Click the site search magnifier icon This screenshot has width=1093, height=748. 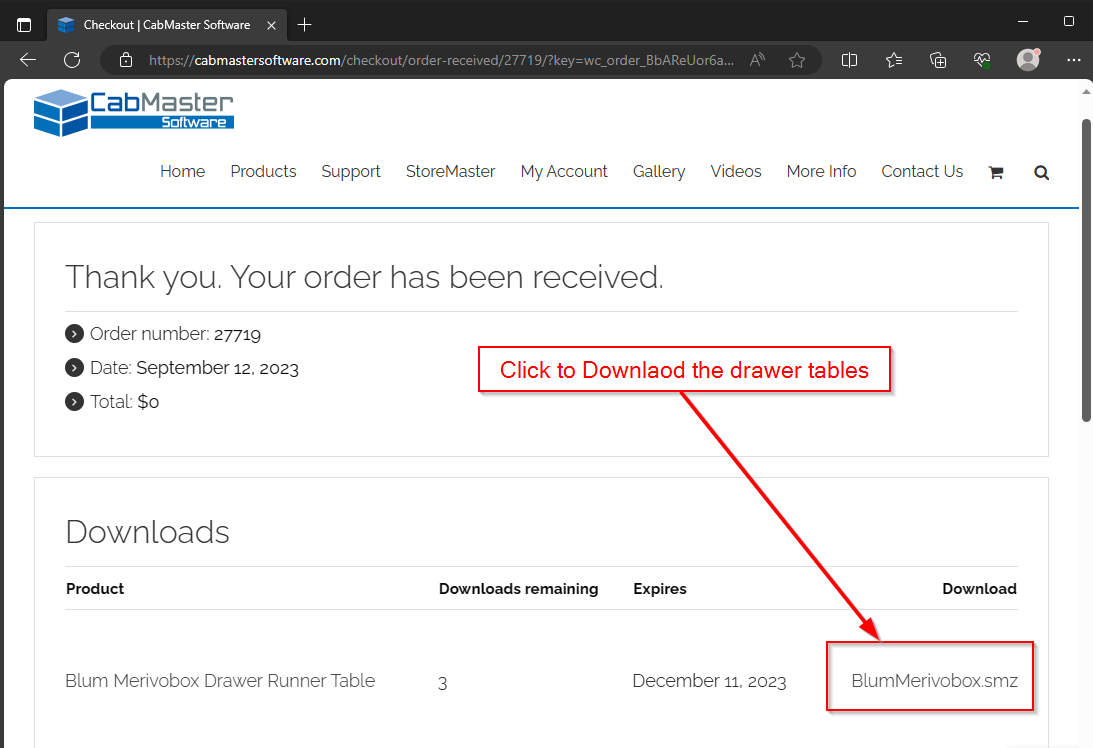[1041, 172]
